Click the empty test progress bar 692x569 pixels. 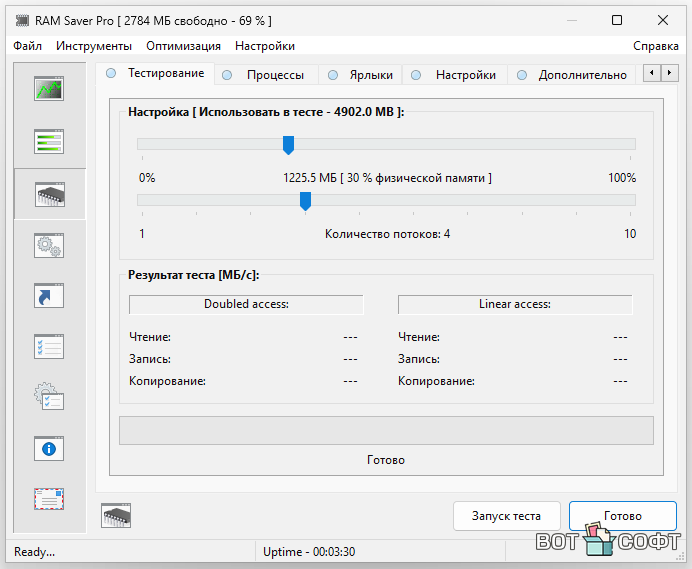(x=386, y=430)
